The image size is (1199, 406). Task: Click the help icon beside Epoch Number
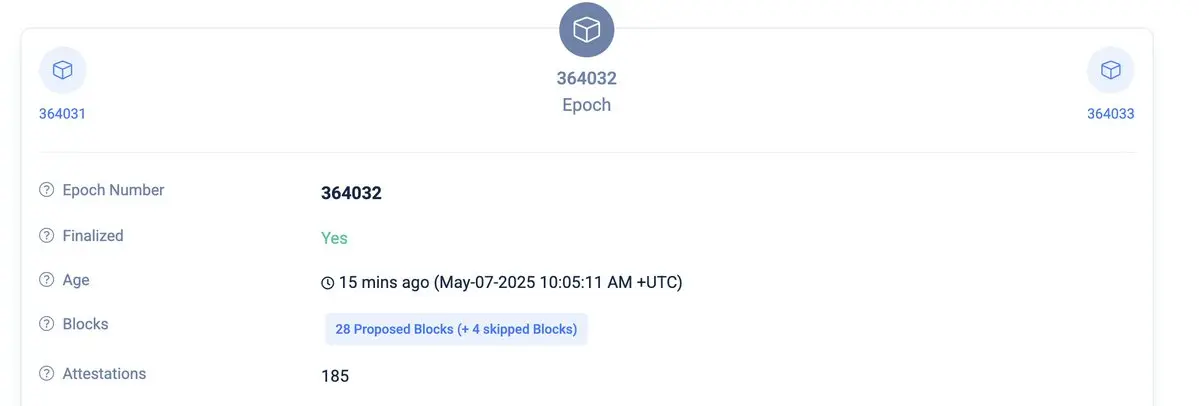[x=47, y=190]
